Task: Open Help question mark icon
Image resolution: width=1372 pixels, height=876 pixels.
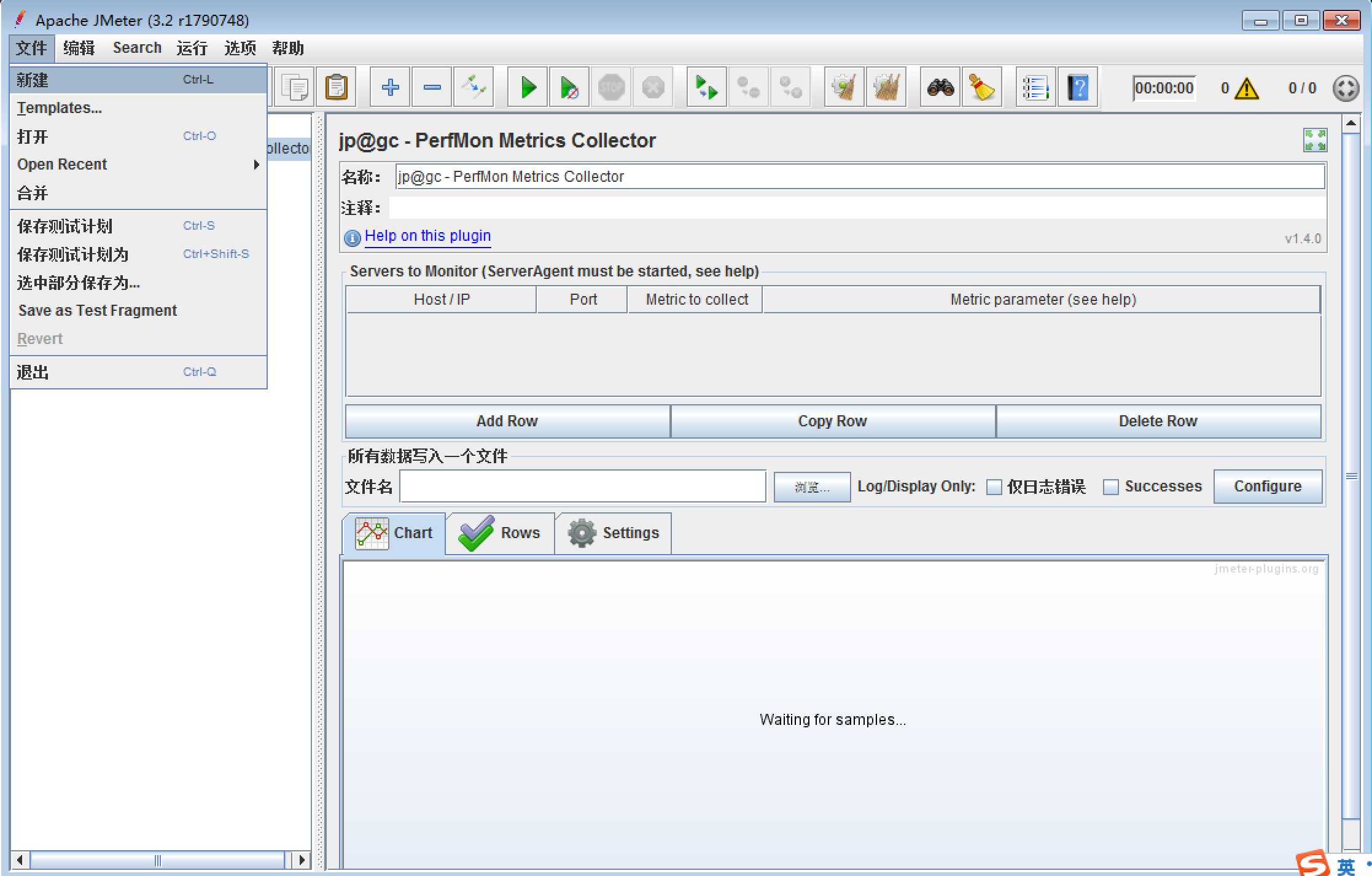Action: click(1077, 87)
